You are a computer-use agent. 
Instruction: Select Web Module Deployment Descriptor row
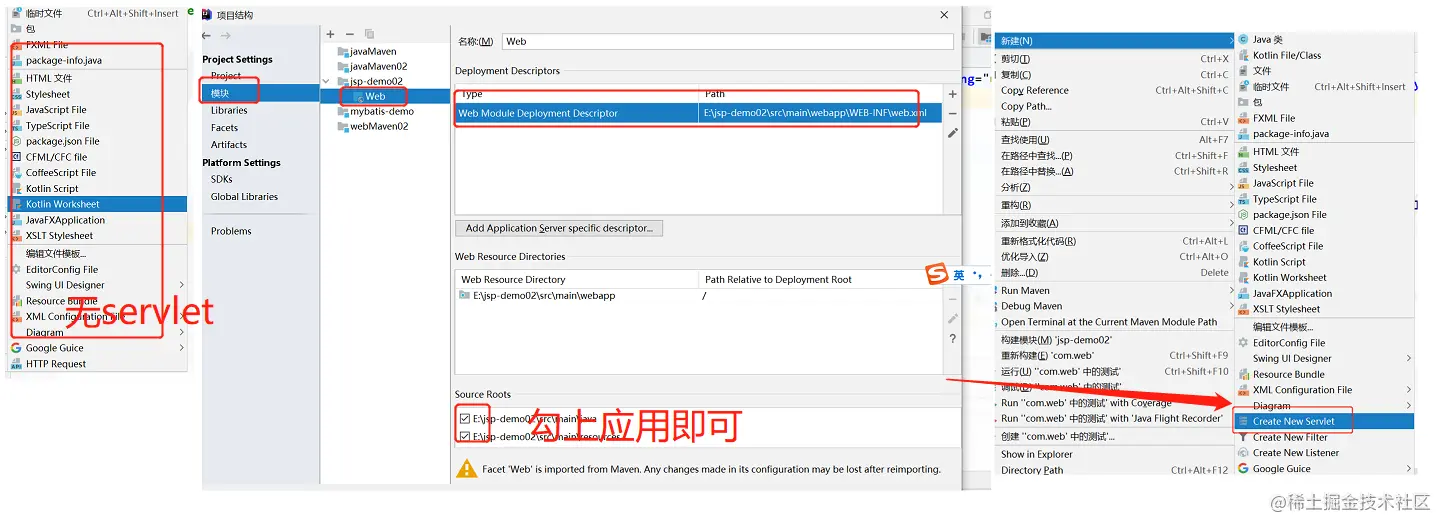[698, 113]
